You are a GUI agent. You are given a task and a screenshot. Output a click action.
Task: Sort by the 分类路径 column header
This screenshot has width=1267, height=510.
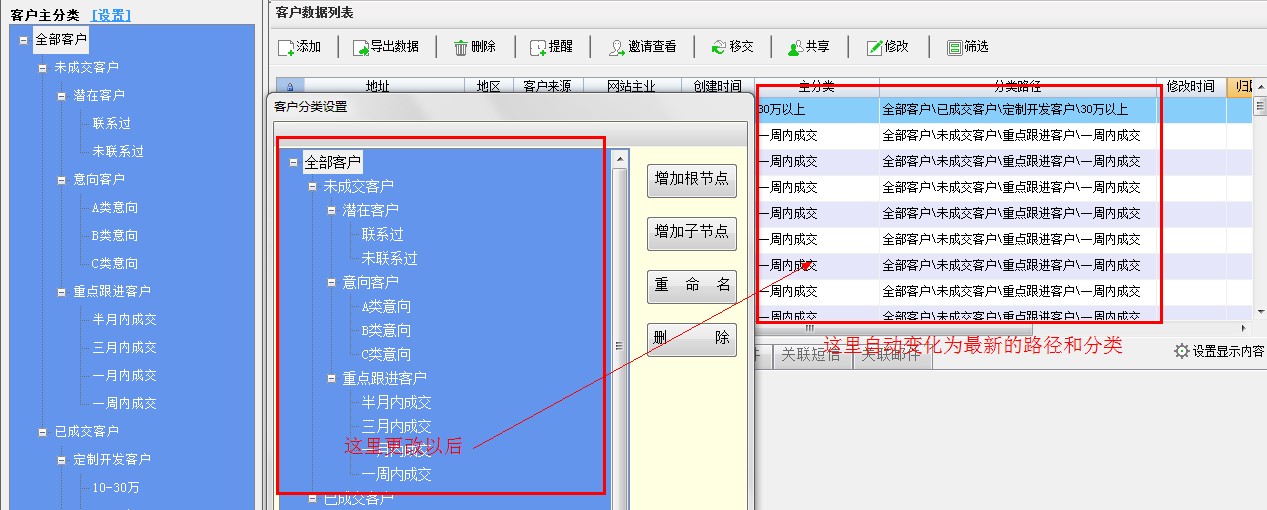click(1017, 87)
